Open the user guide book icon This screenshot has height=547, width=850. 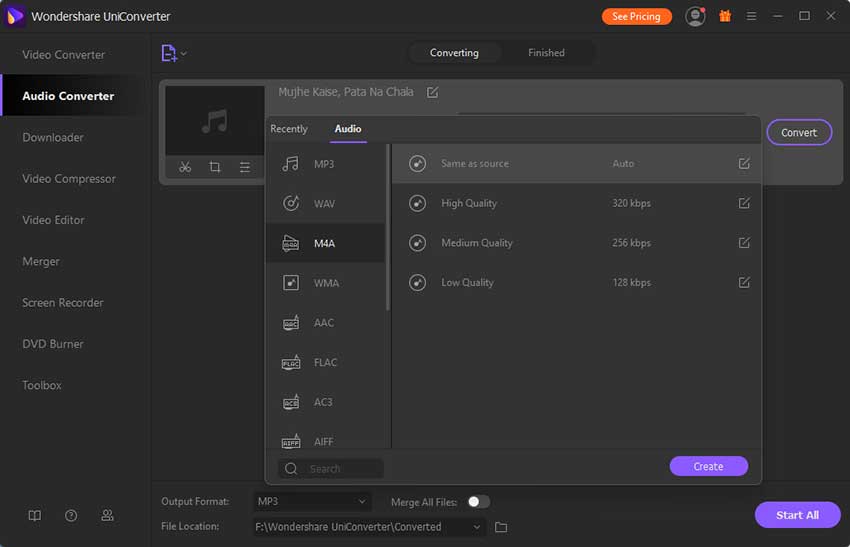pyautogui.click(x=35, y=516)
